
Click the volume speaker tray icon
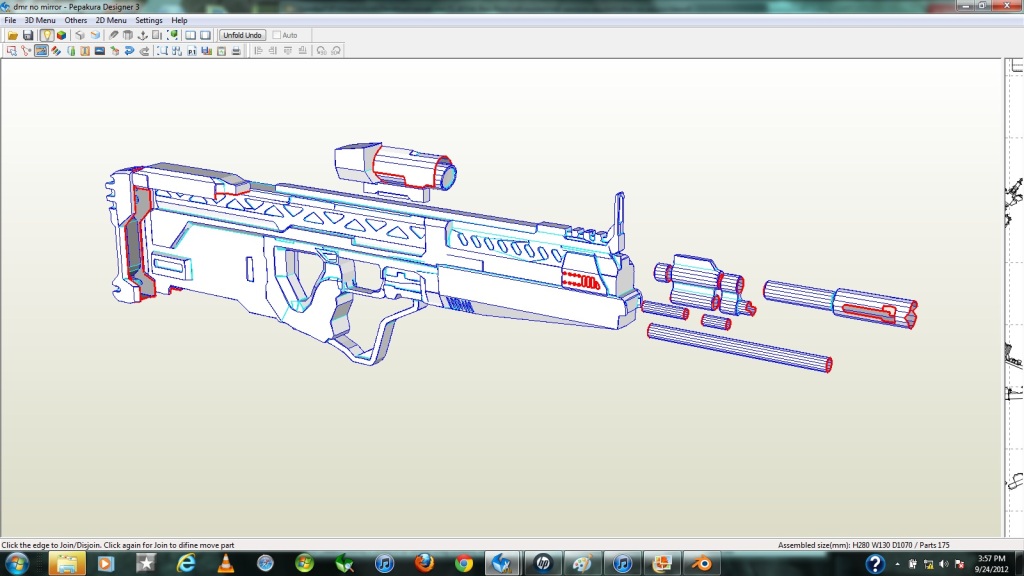click(x=944, y=564)
